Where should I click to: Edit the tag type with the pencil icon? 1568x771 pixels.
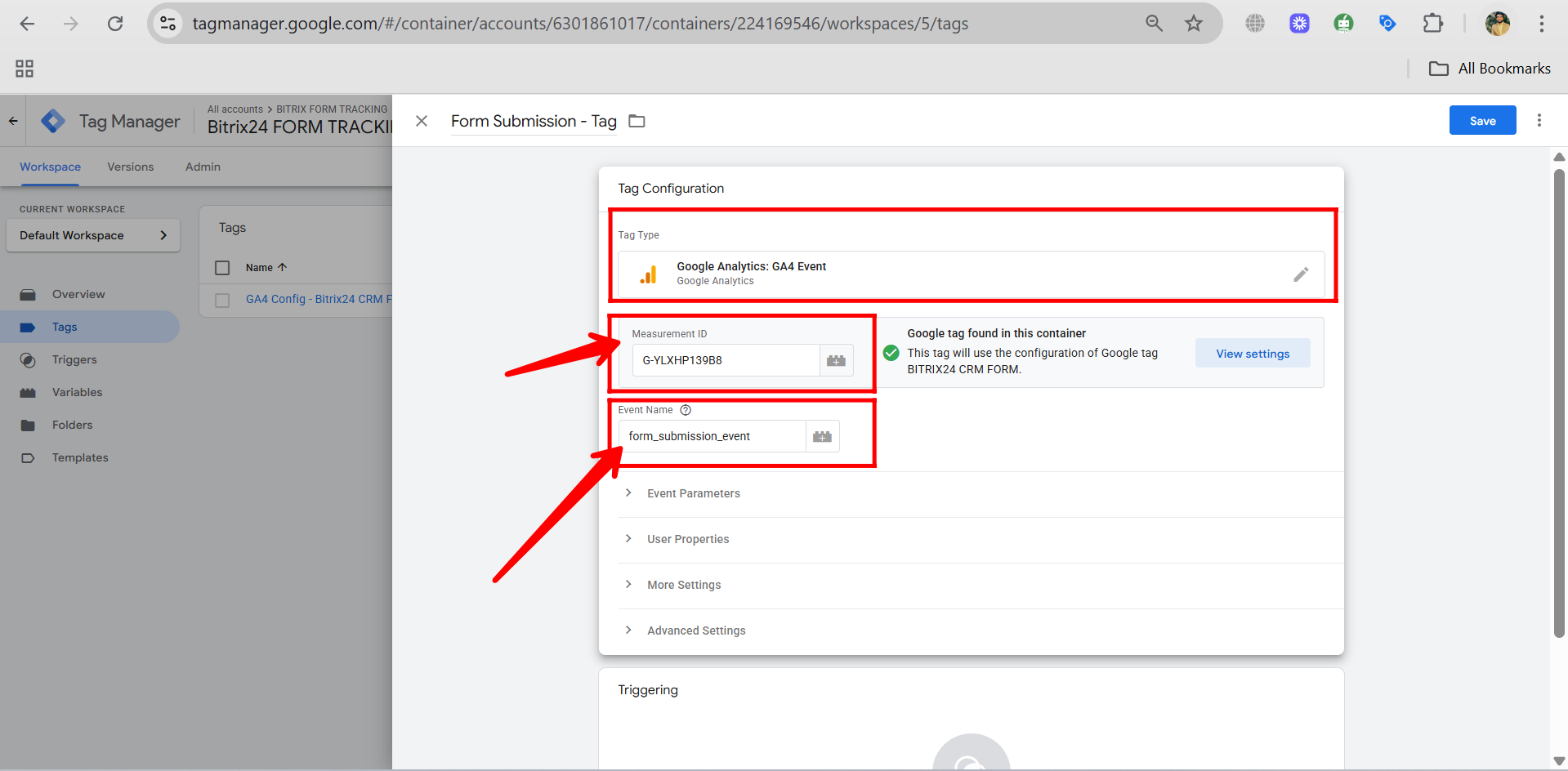(x=1301, y=274)
